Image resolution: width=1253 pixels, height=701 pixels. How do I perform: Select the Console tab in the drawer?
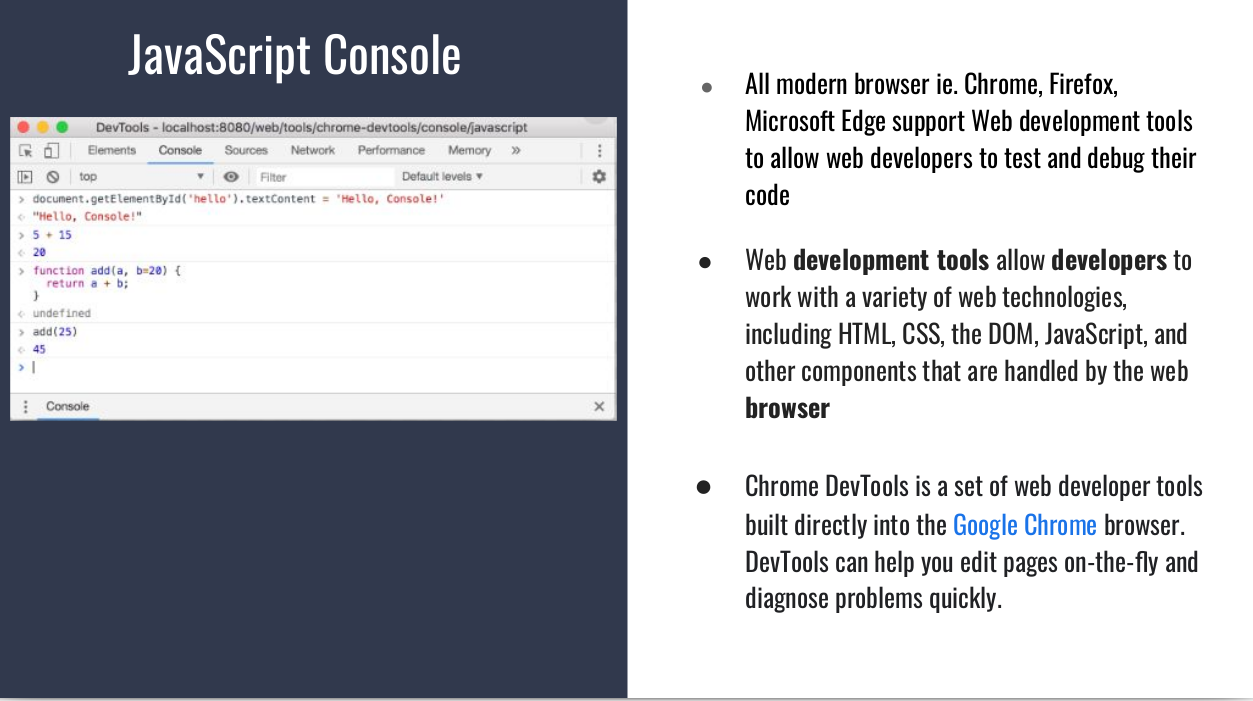pos(67,407)
